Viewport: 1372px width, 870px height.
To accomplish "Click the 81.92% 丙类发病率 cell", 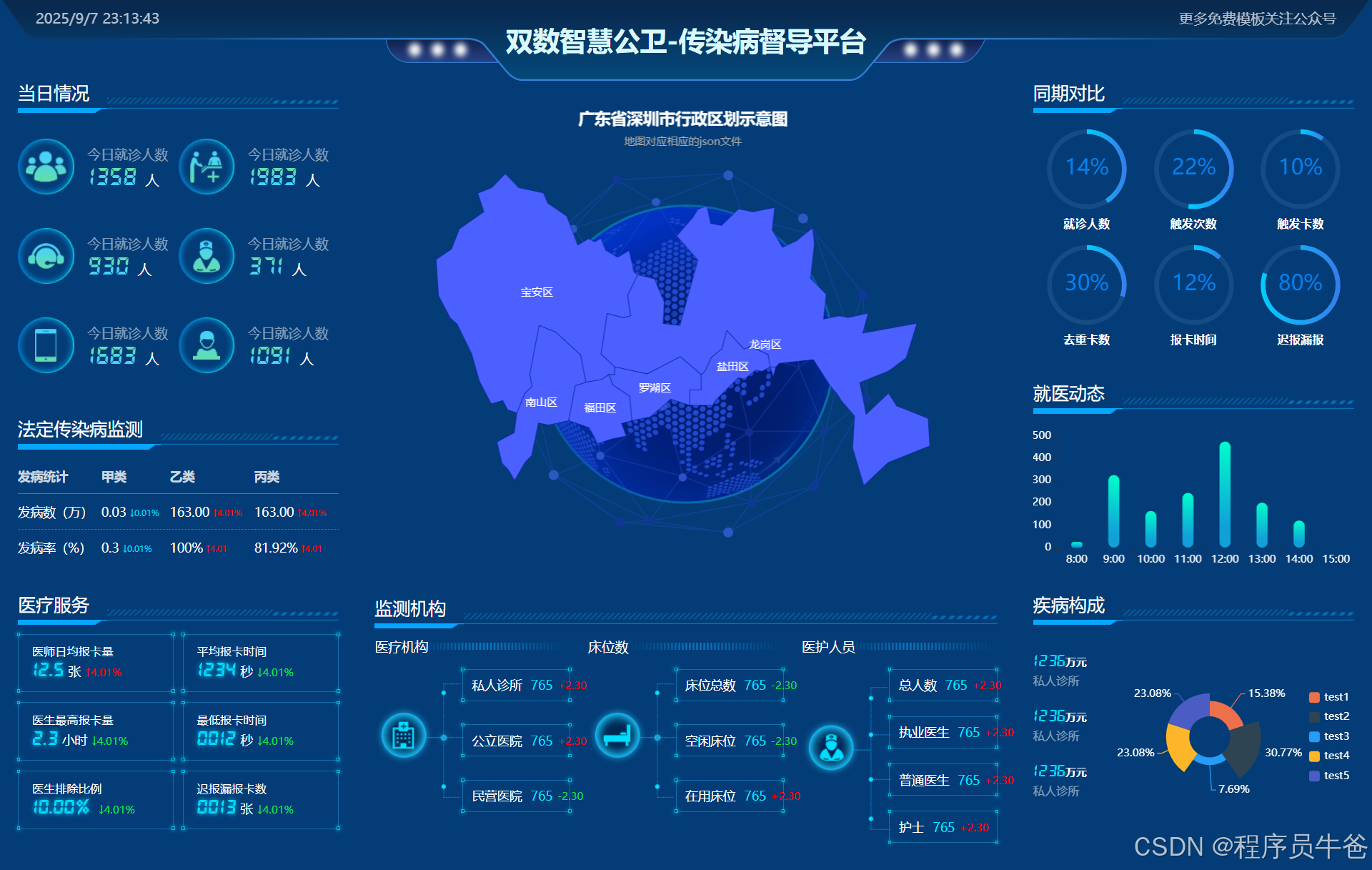I will click(288, 548).
